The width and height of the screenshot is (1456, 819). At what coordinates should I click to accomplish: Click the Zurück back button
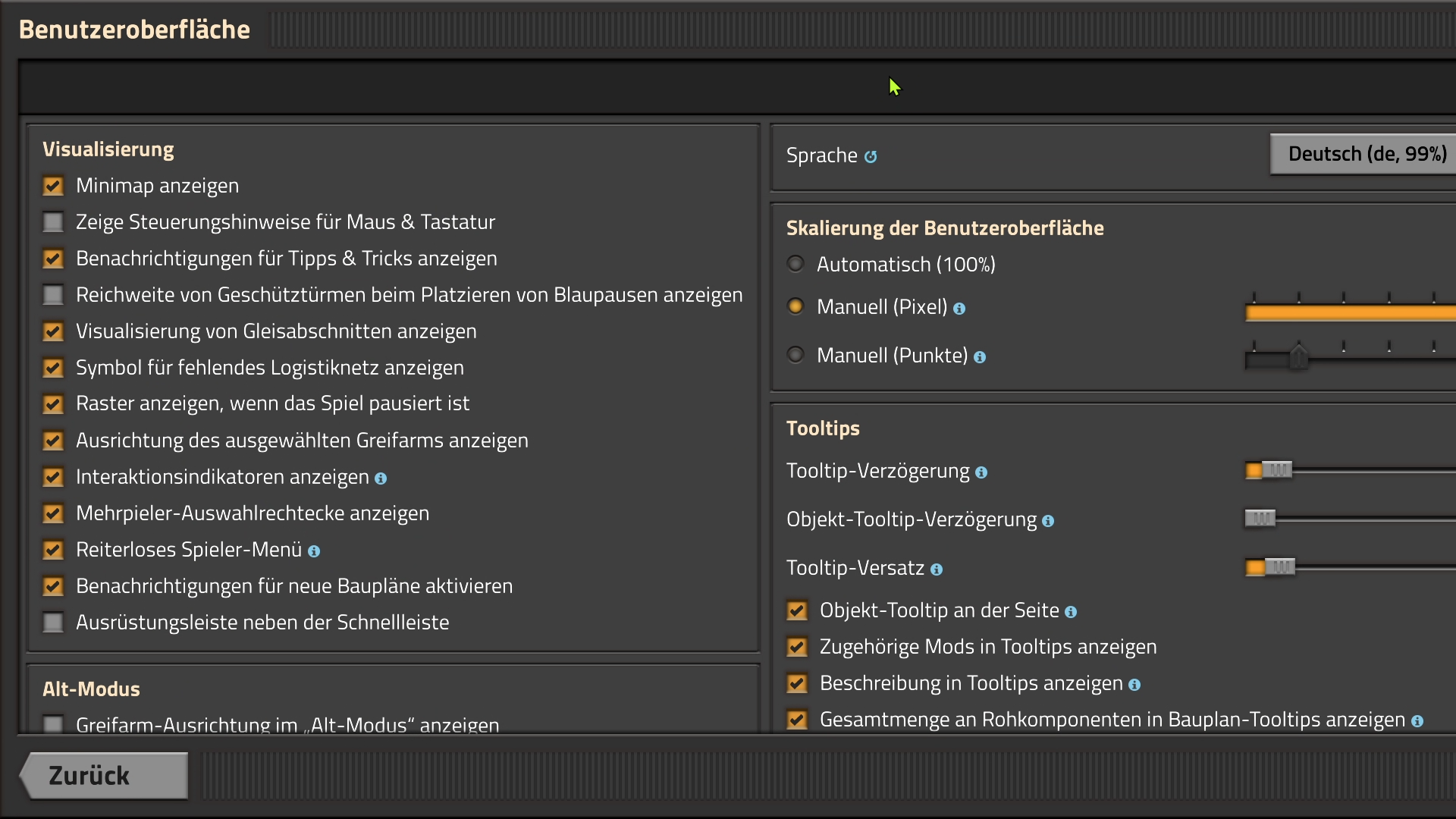[x=105, y=776]
